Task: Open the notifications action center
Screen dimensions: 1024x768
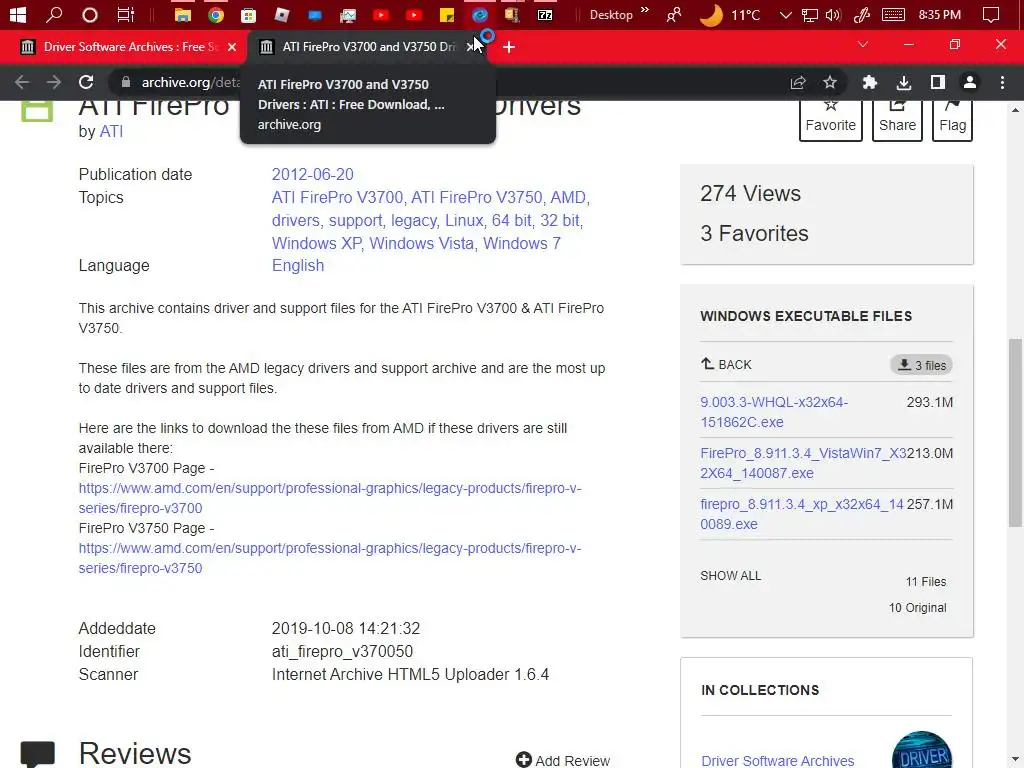Action: (991, 14)
